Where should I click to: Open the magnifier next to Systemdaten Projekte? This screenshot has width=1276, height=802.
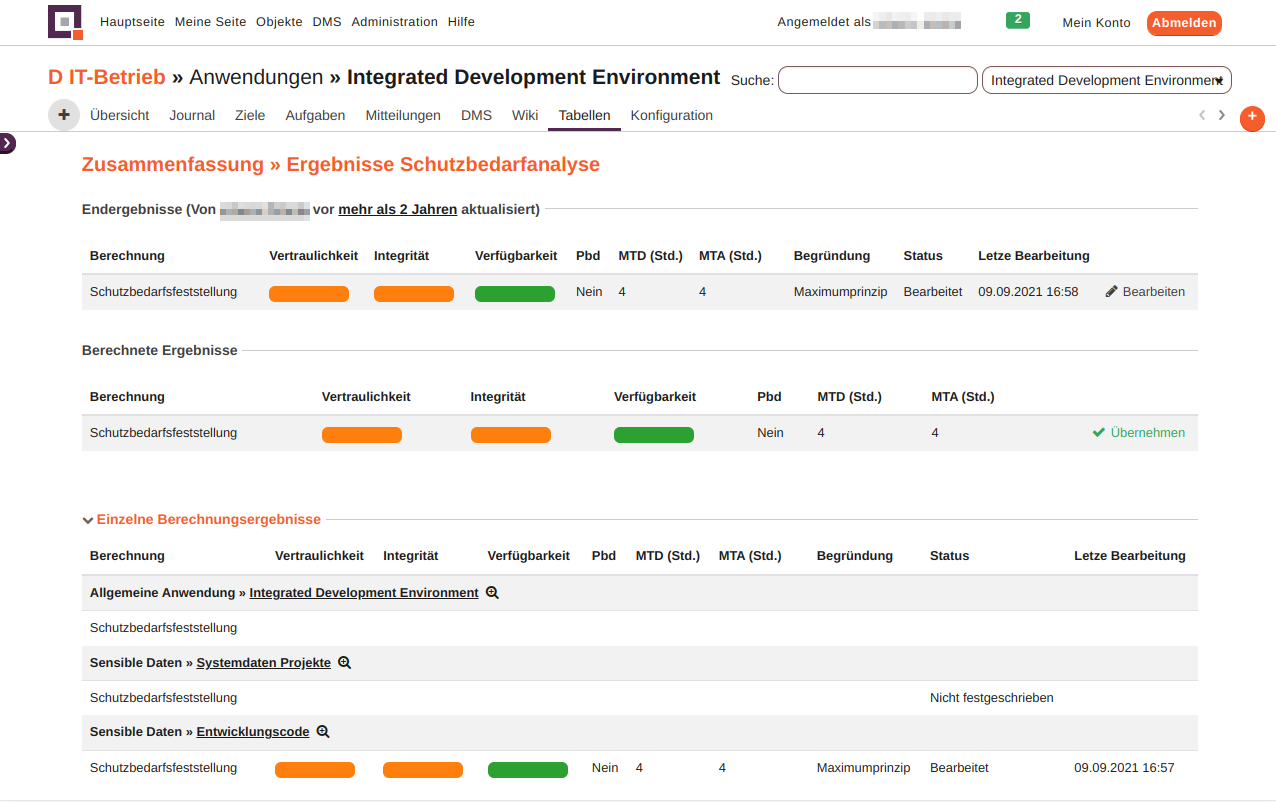click(x=344, y=663)
